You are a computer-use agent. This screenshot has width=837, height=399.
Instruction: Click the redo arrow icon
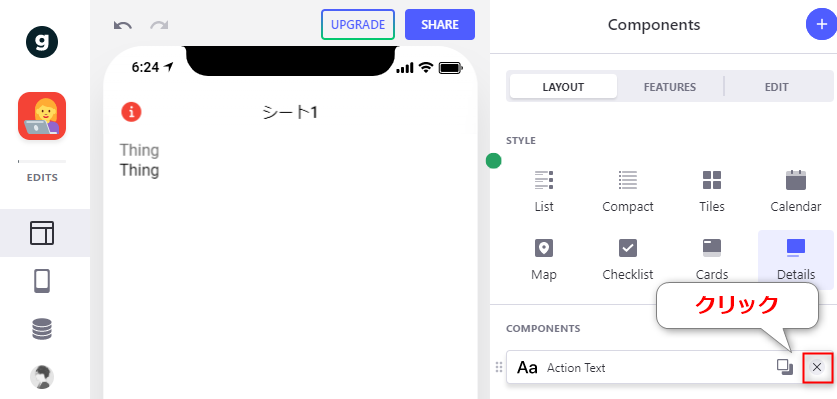pyautogui.click(x=159, y=25)
